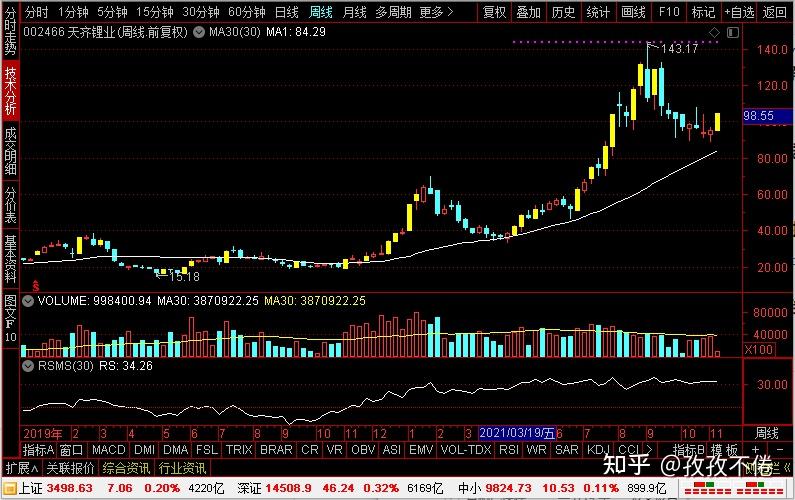Select the MACD indicator tab
Screen dimensions: 795x500
(115, 450)
